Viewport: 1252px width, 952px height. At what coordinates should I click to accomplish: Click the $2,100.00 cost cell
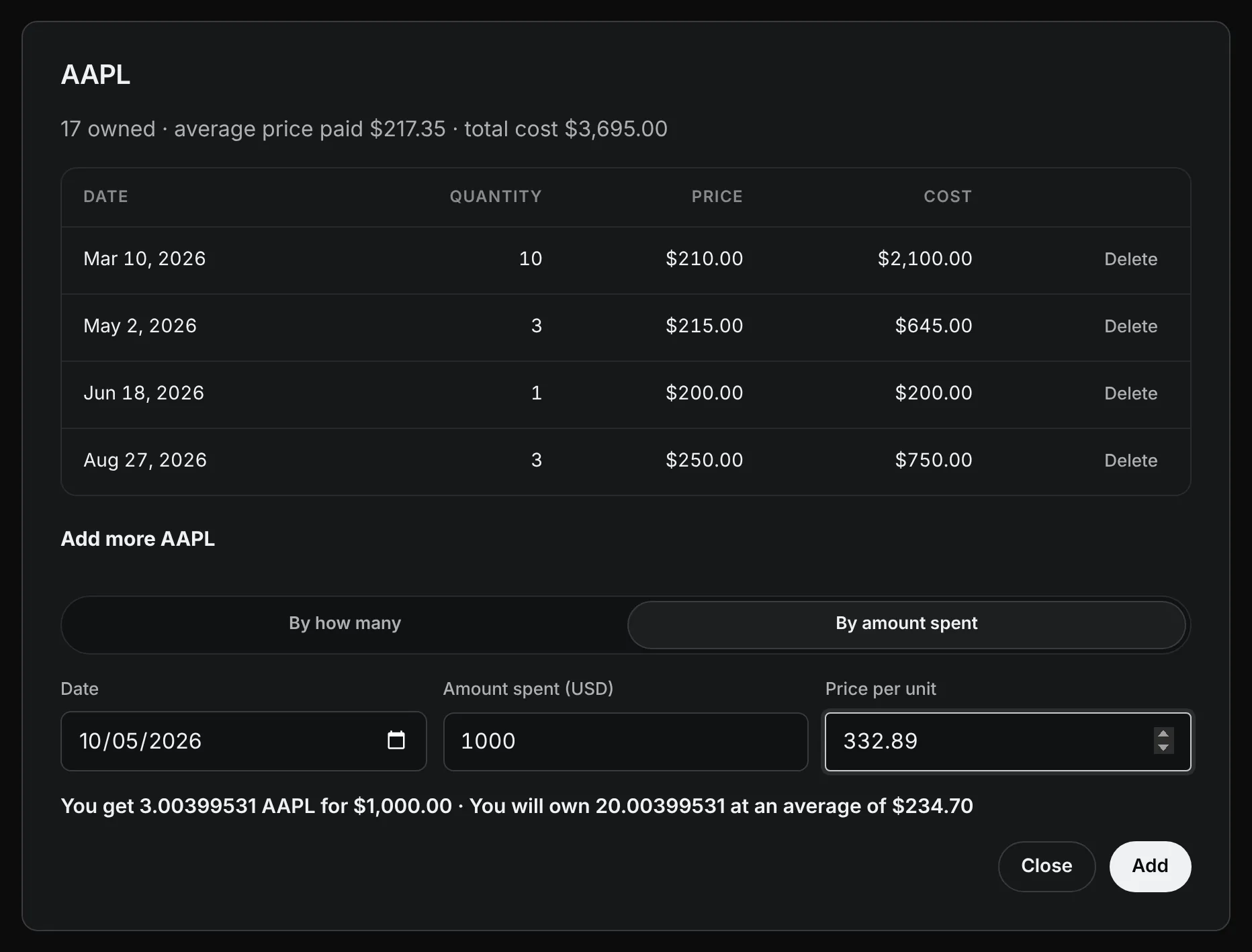tap(925, 259)
